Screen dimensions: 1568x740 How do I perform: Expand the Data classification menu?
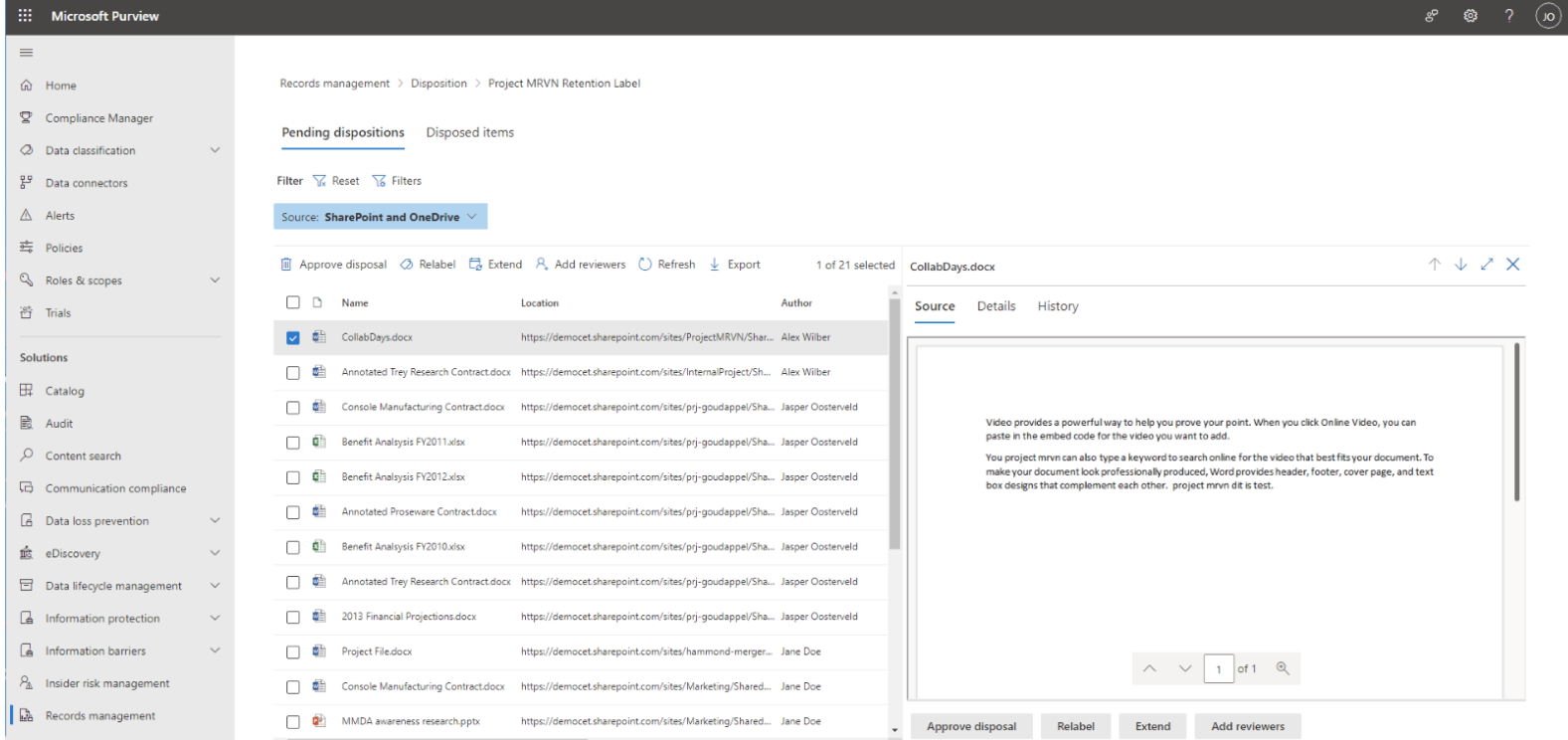[x=214, y=150]
